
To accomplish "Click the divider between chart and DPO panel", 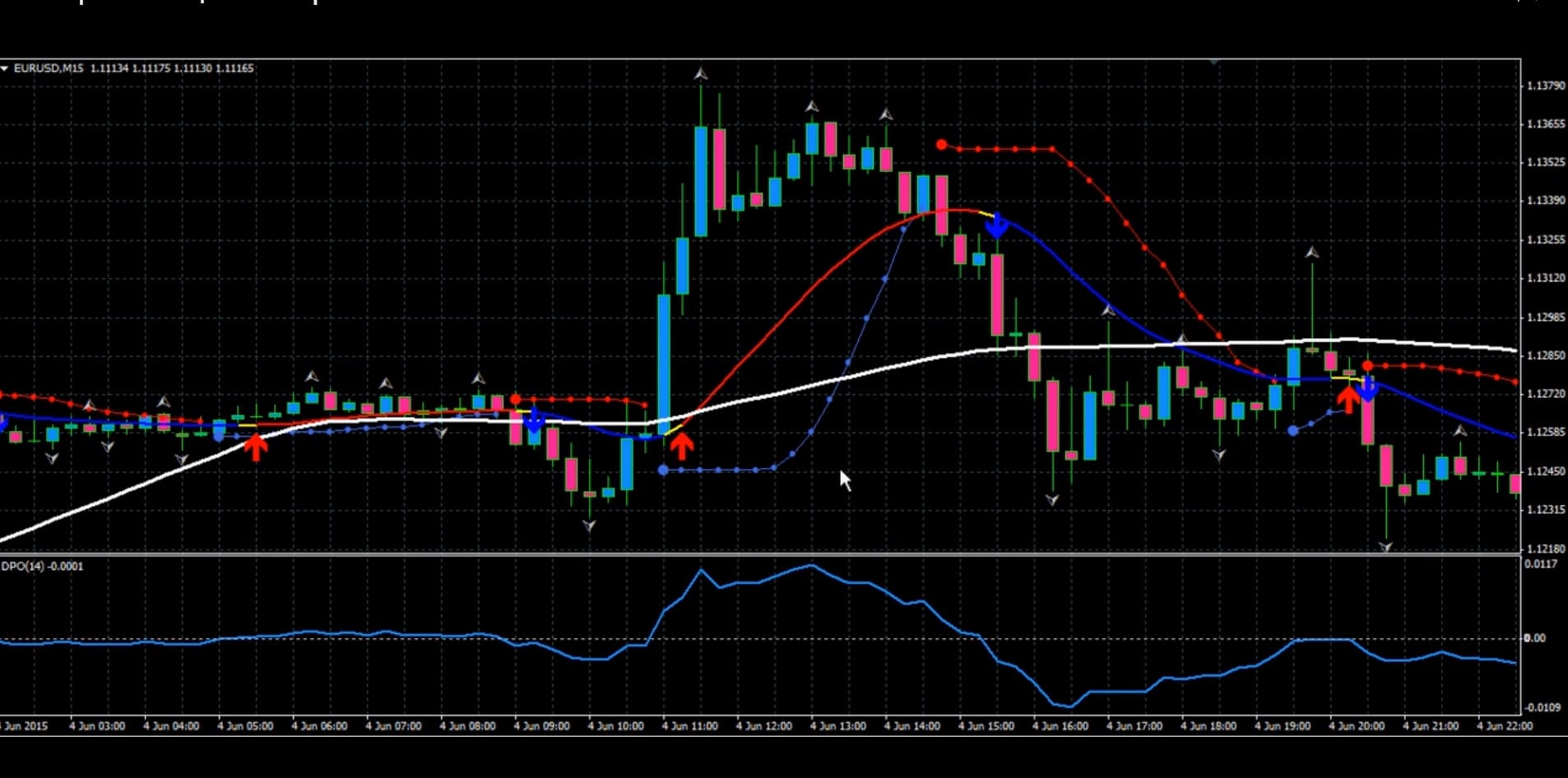I will click(x=757, y=555).
